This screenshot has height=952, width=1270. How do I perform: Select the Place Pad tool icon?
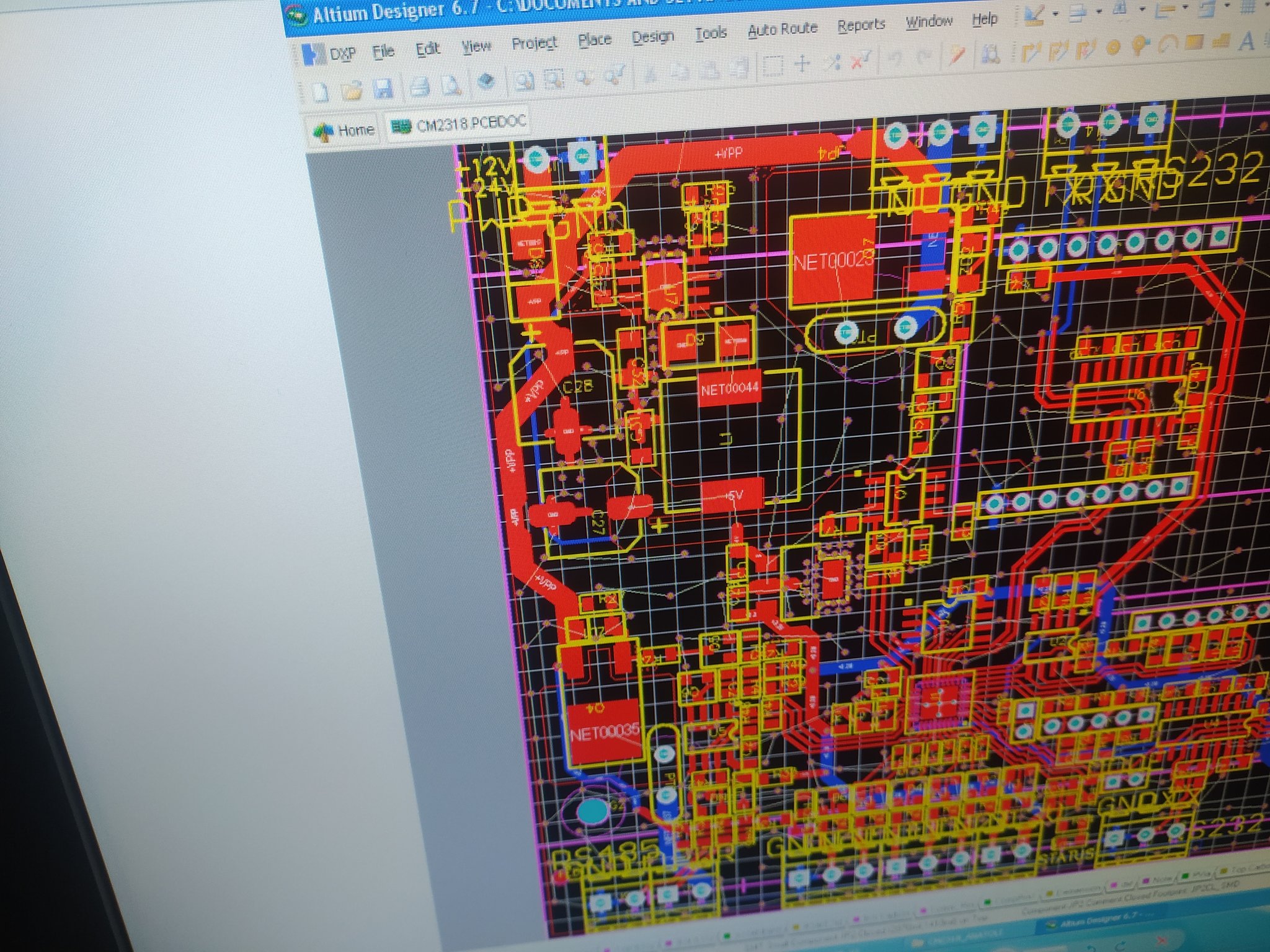pos(1113,47)
